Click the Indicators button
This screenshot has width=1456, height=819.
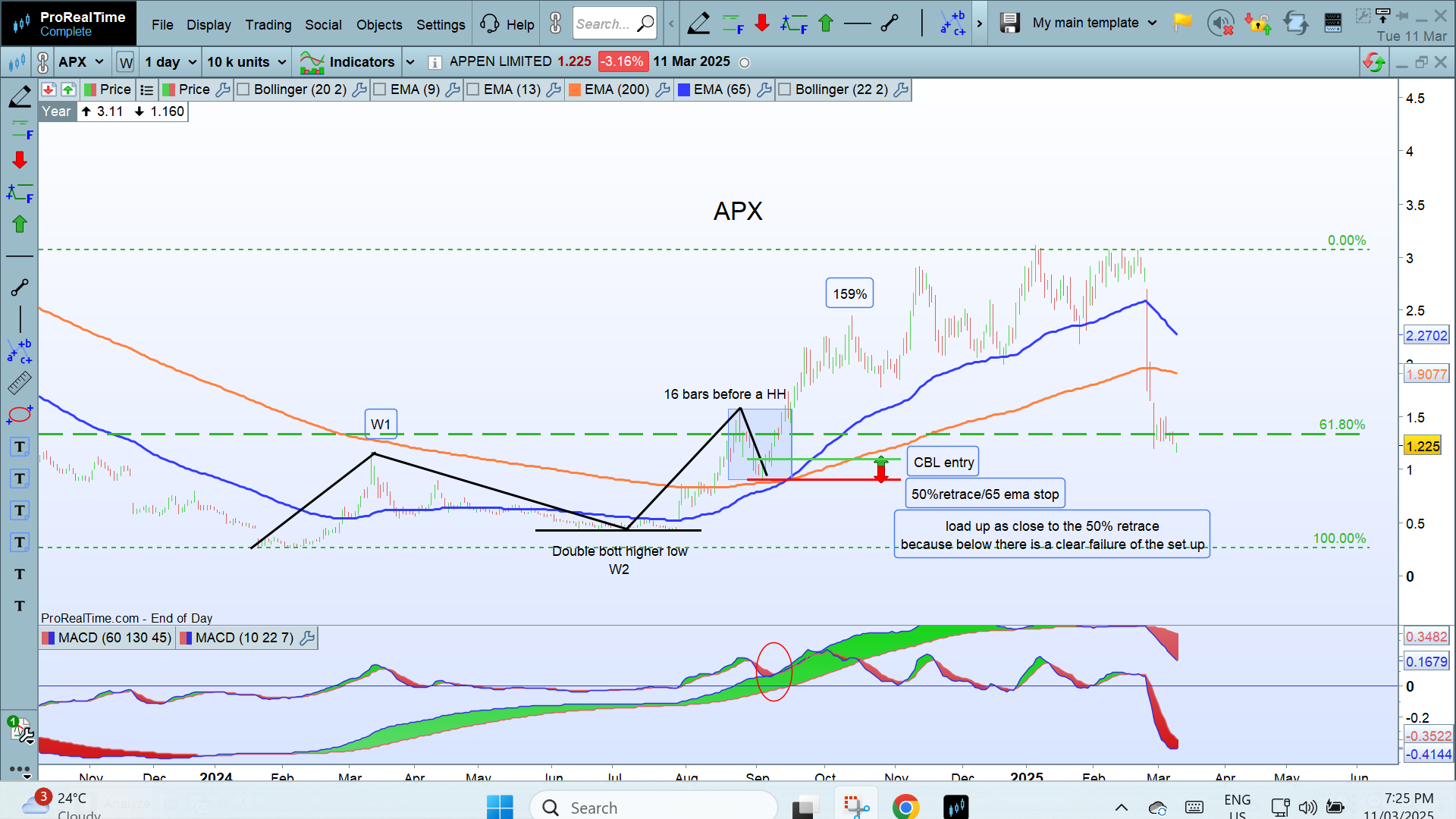coord(347,62)
